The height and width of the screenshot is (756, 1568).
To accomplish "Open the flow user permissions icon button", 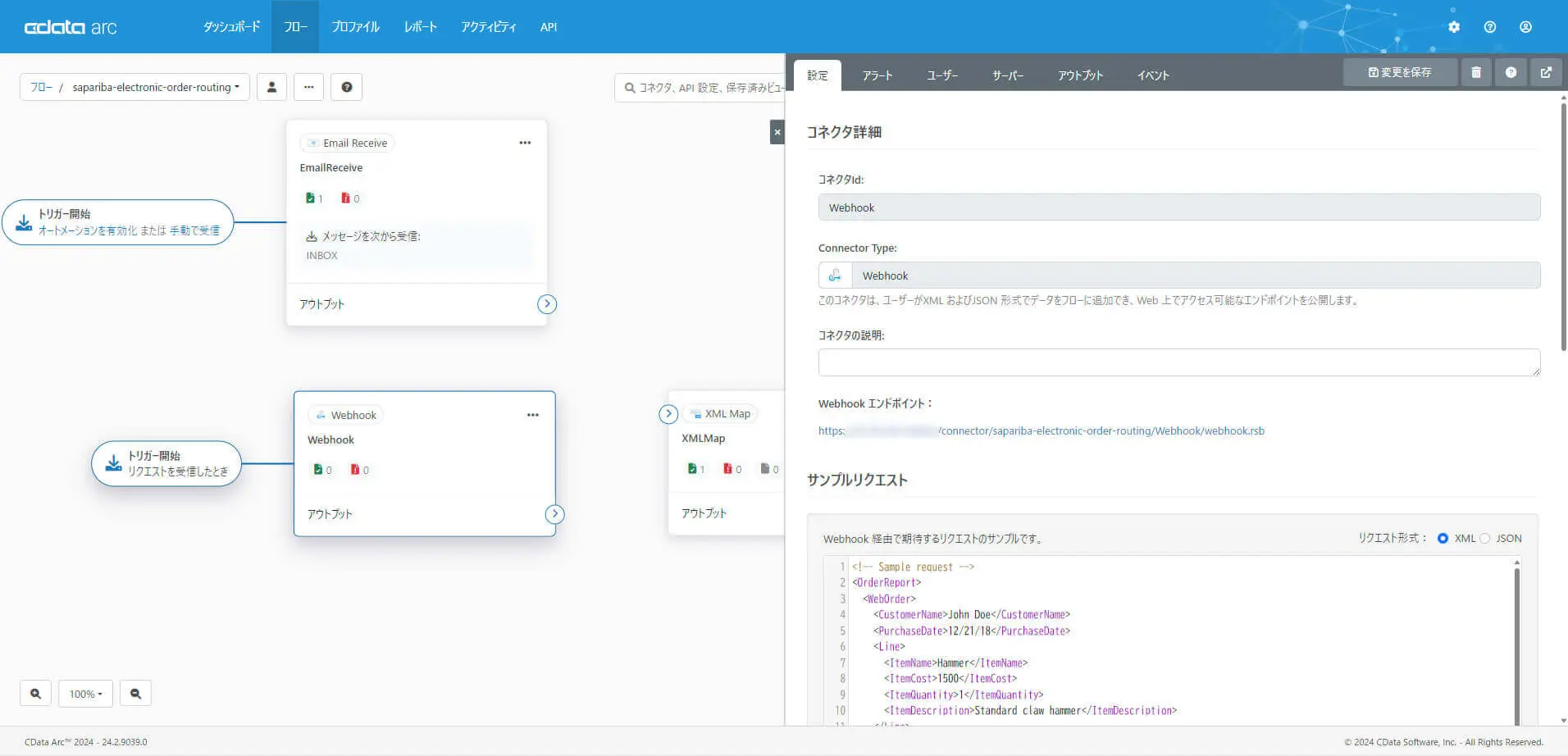I will point(271,87).
